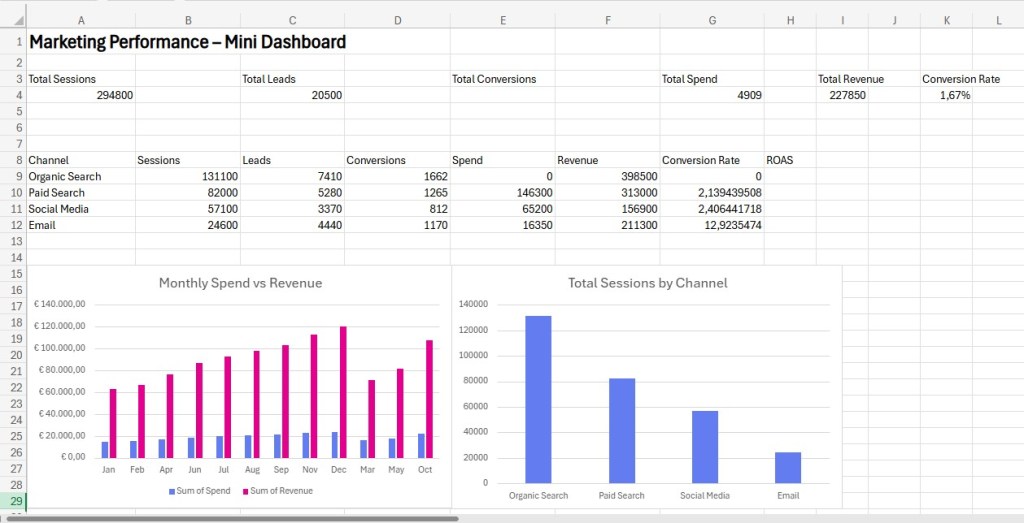
Task: Select the 7410 leads cell
Action: click(293, 176)
